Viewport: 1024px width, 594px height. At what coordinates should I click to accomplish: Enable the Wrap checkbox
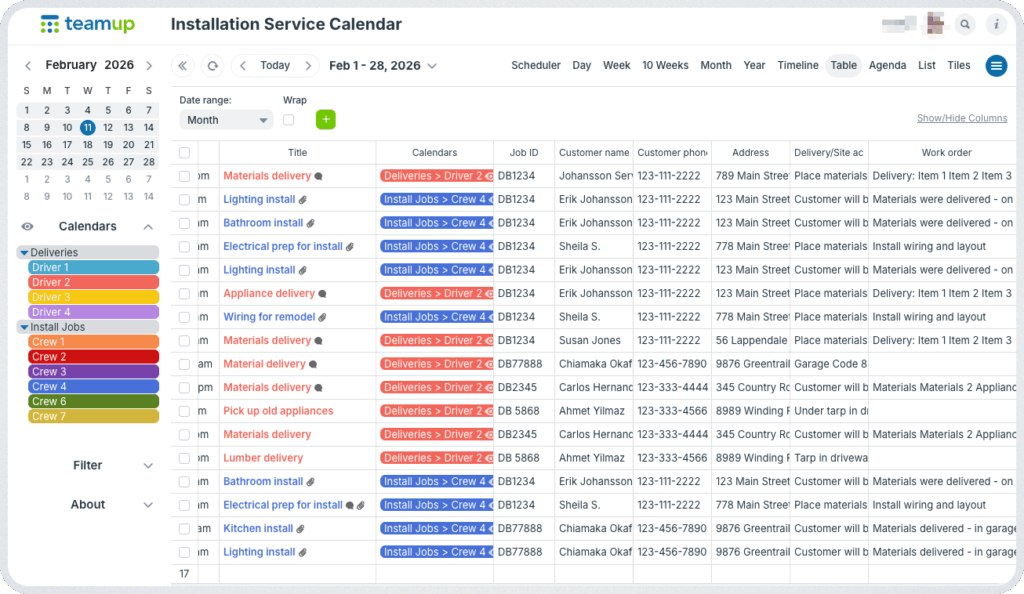pyautogui.click(x=289, y=120)
